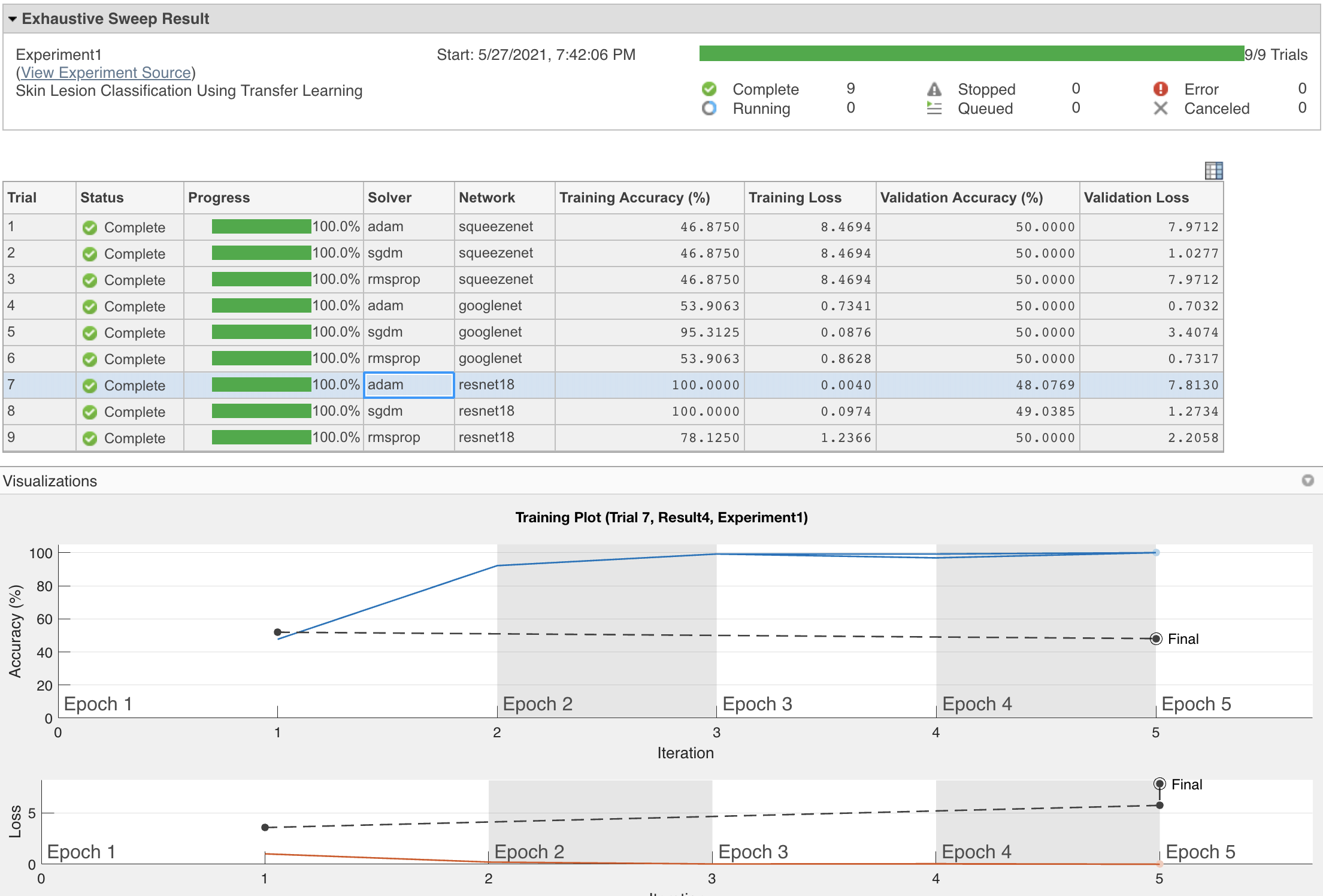The image size is (1323, 896).
Task: Click the Queued list icon
Action: pos(934,108)
